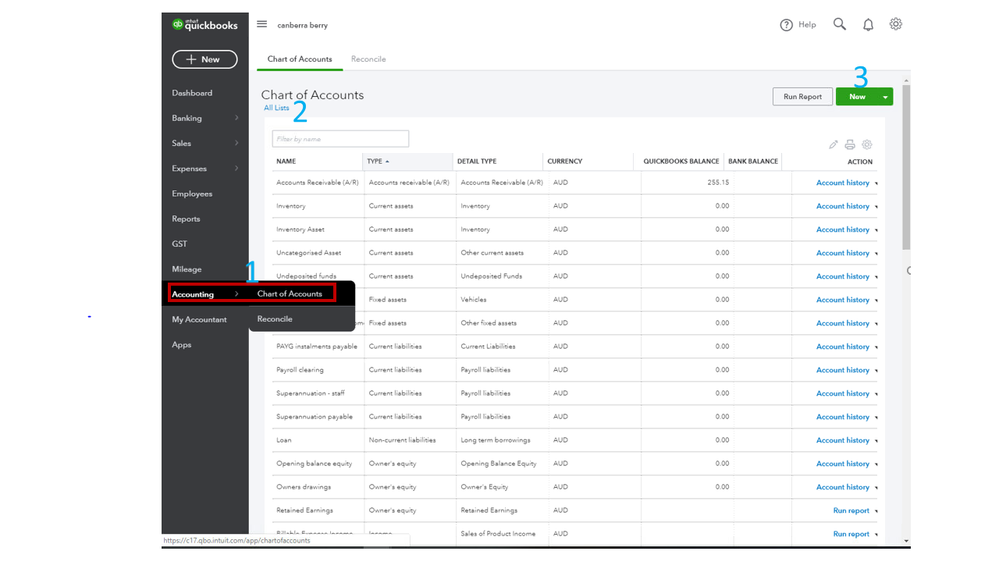This screenshot has width=999, height=562.
Task: Open the dropdown arrow beside green New
Action: click(886, 97)
